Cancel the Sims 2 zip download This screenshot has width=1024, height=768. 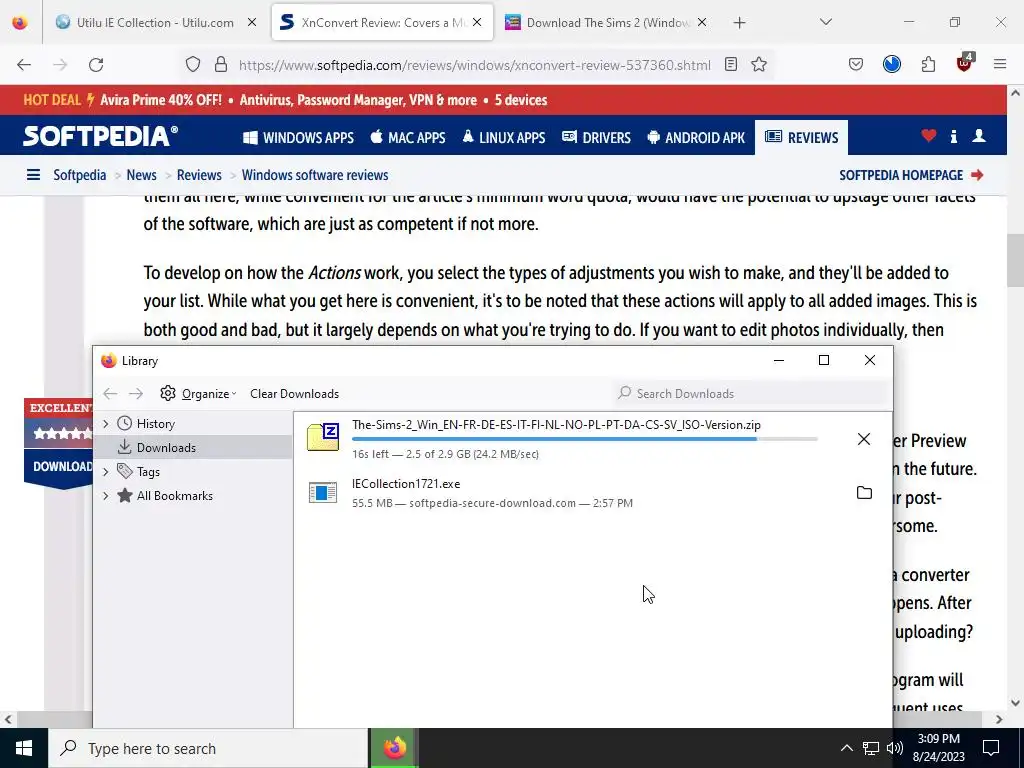click(864, 440)
